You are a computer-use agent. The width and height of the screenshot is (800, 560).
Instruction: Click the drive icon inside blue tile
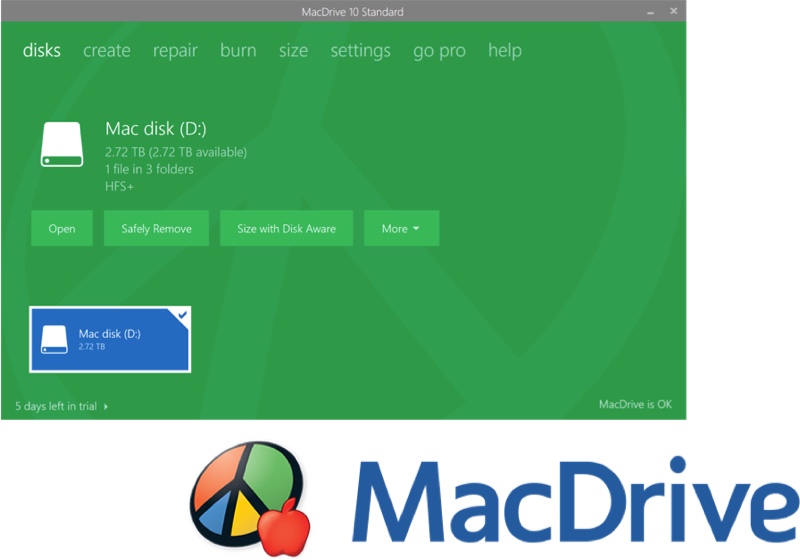point(54,340)
